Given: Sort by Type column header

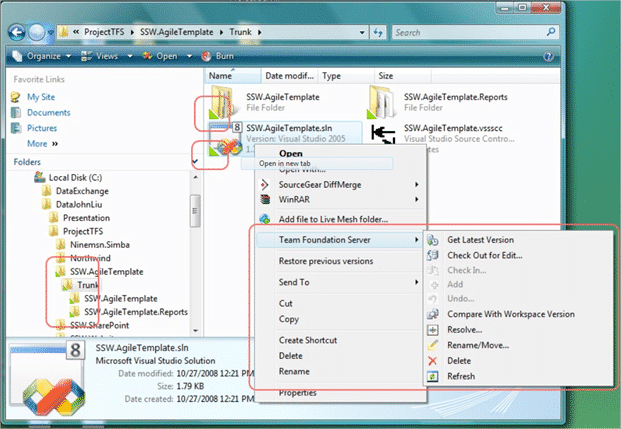Looking at the screenshot, I should tap(346, 76).
